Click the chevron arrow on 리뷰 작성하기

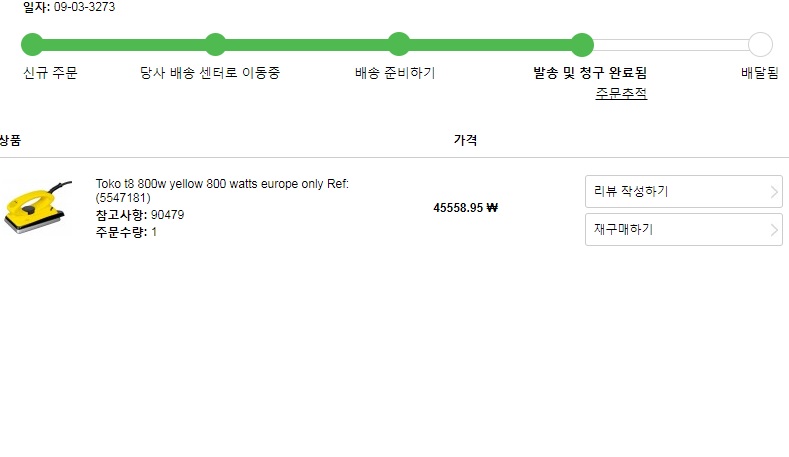[x=775, y=192]
